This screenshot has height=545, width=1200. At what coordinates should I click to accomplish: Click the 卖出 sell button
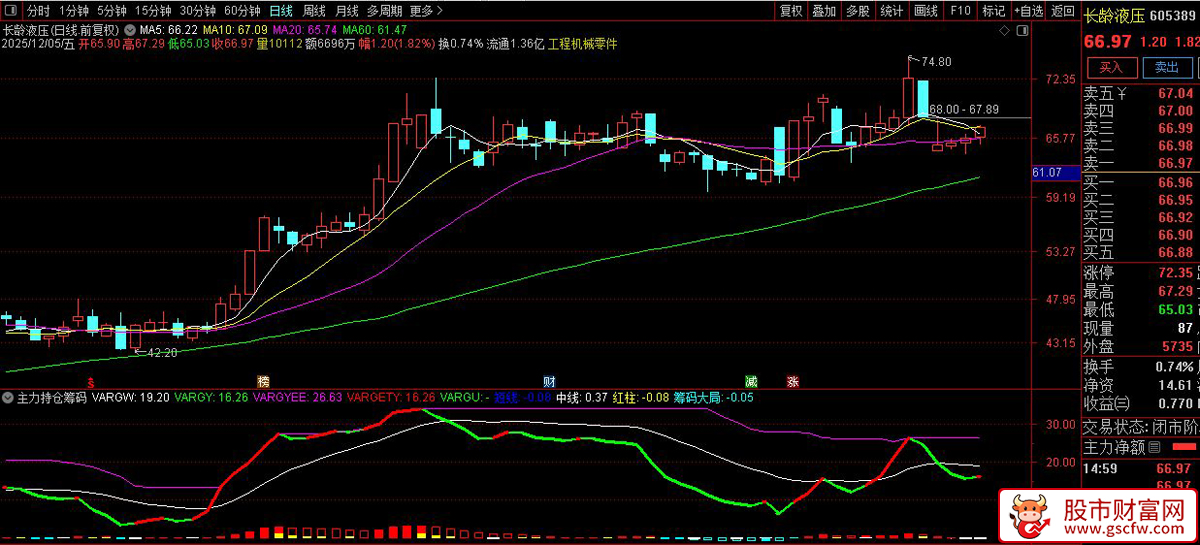tap(1166, 67)
